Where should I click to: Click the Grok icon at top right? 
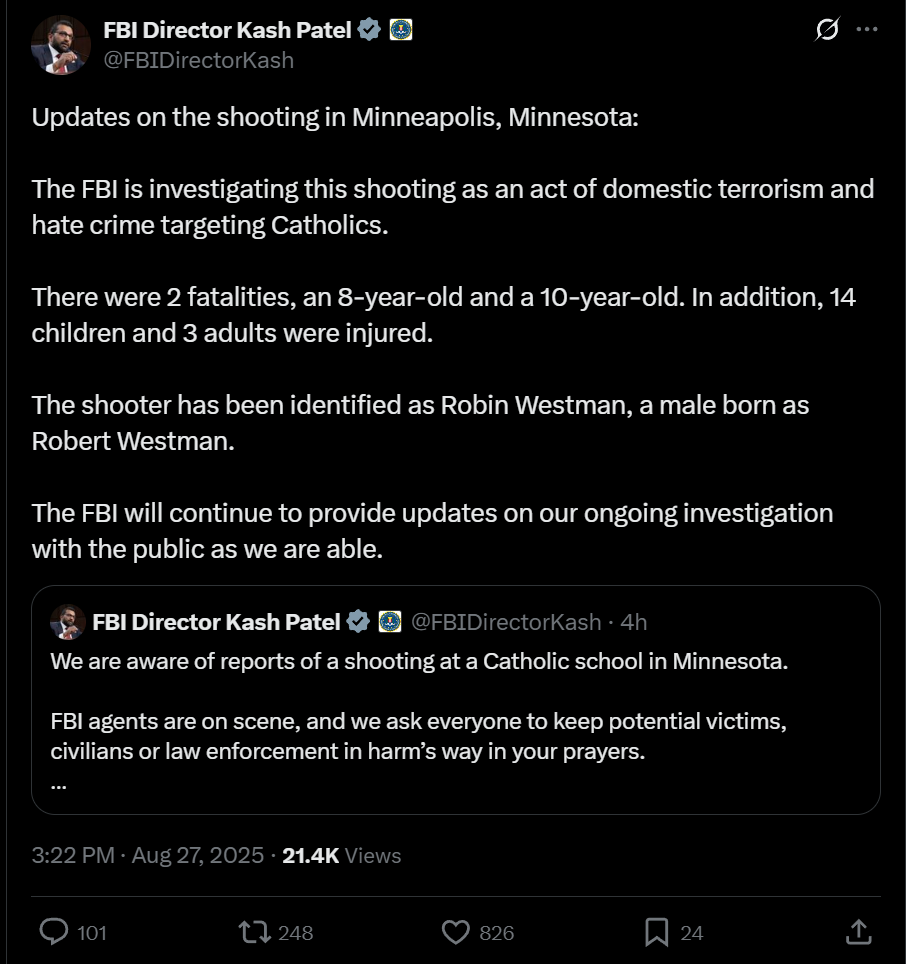[x=827, y=30]
